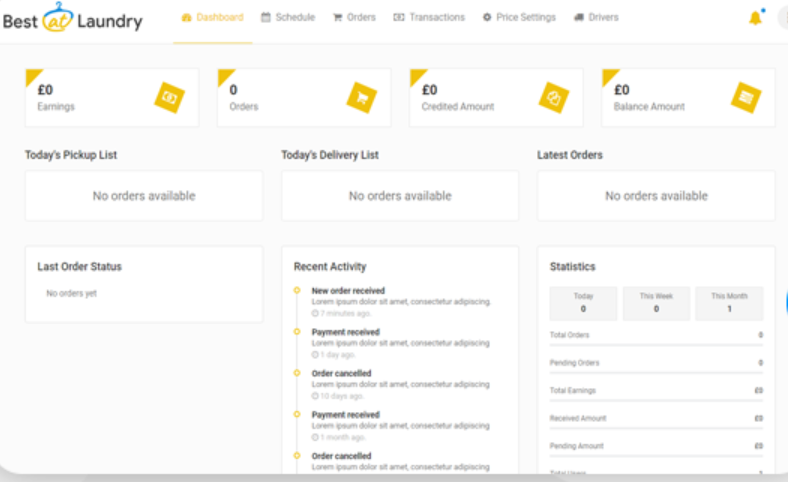This screenshot has height=482, width=788.
Task: Click the Today's Pickup List heading
Action: tap(71, 155)
